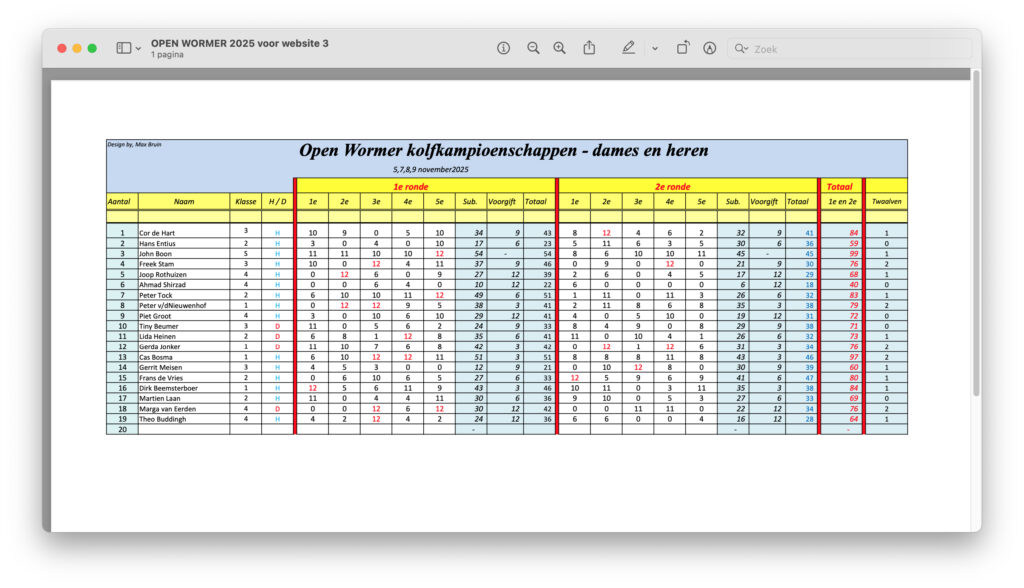Click the name 'Cor de Hart'
1024x588 pixels.
tap(157, 232)
